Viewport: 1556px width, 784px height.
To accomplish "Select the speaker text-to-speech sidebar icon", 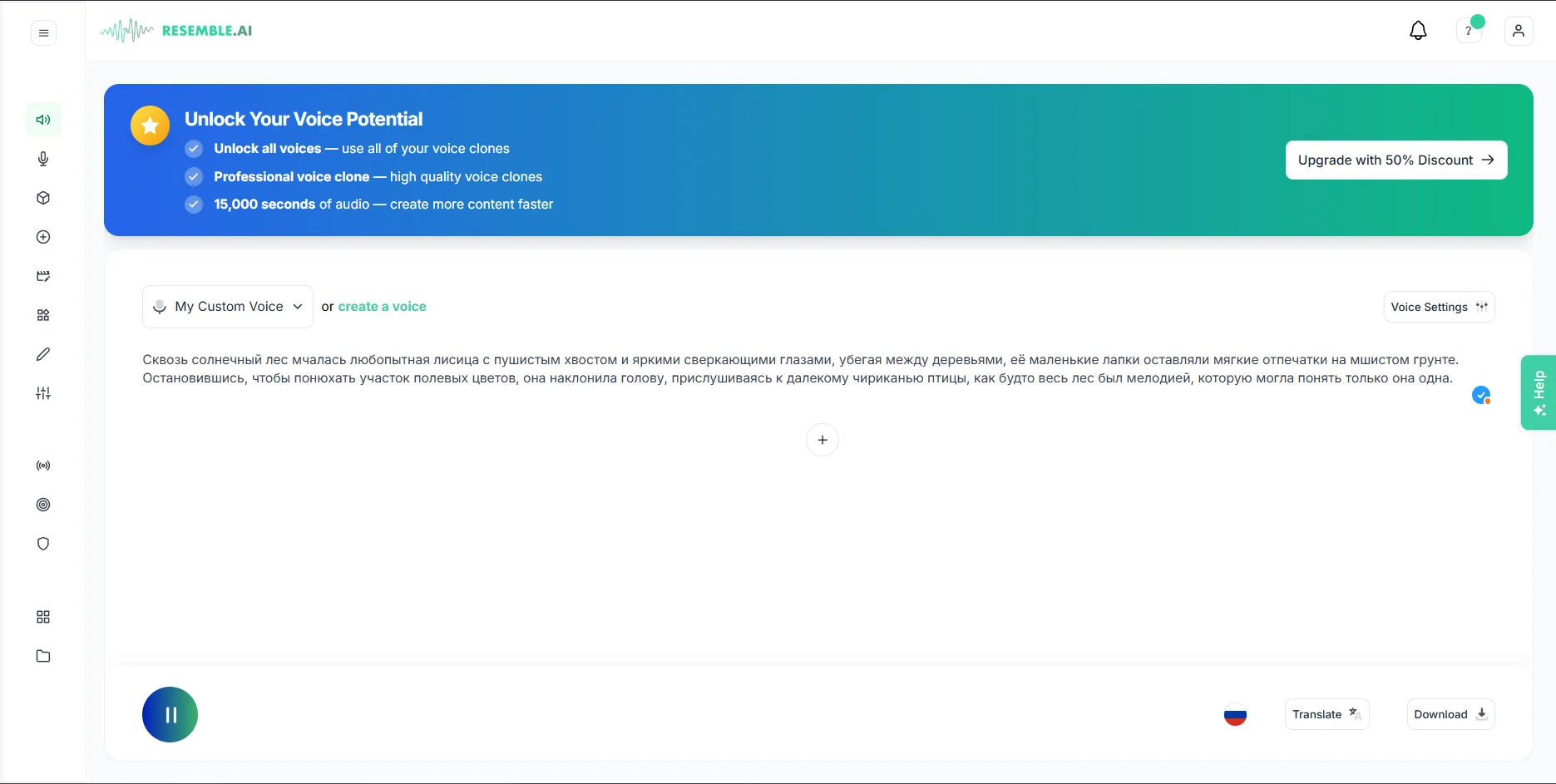I will pos(43,120).
